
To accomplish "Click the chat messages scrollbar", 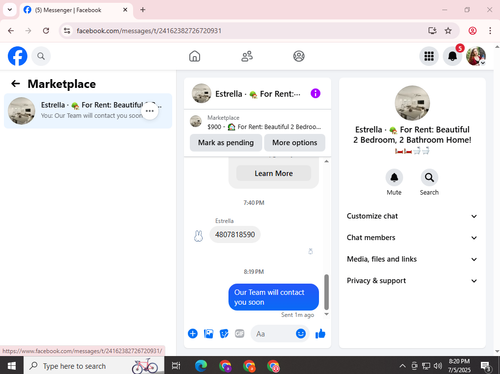I will point(326,292).
